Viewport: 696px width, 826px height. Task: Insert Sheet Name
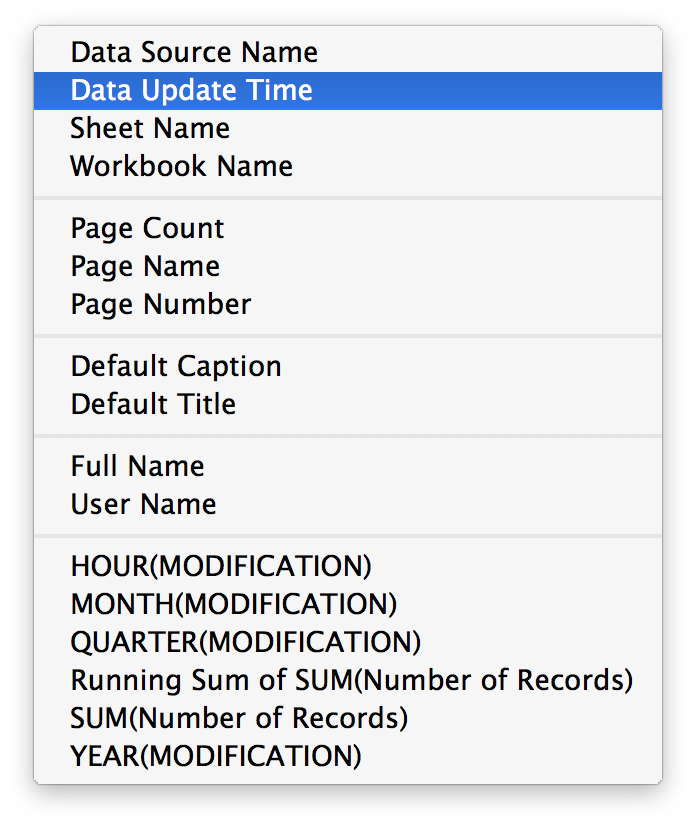pos(149,128)
